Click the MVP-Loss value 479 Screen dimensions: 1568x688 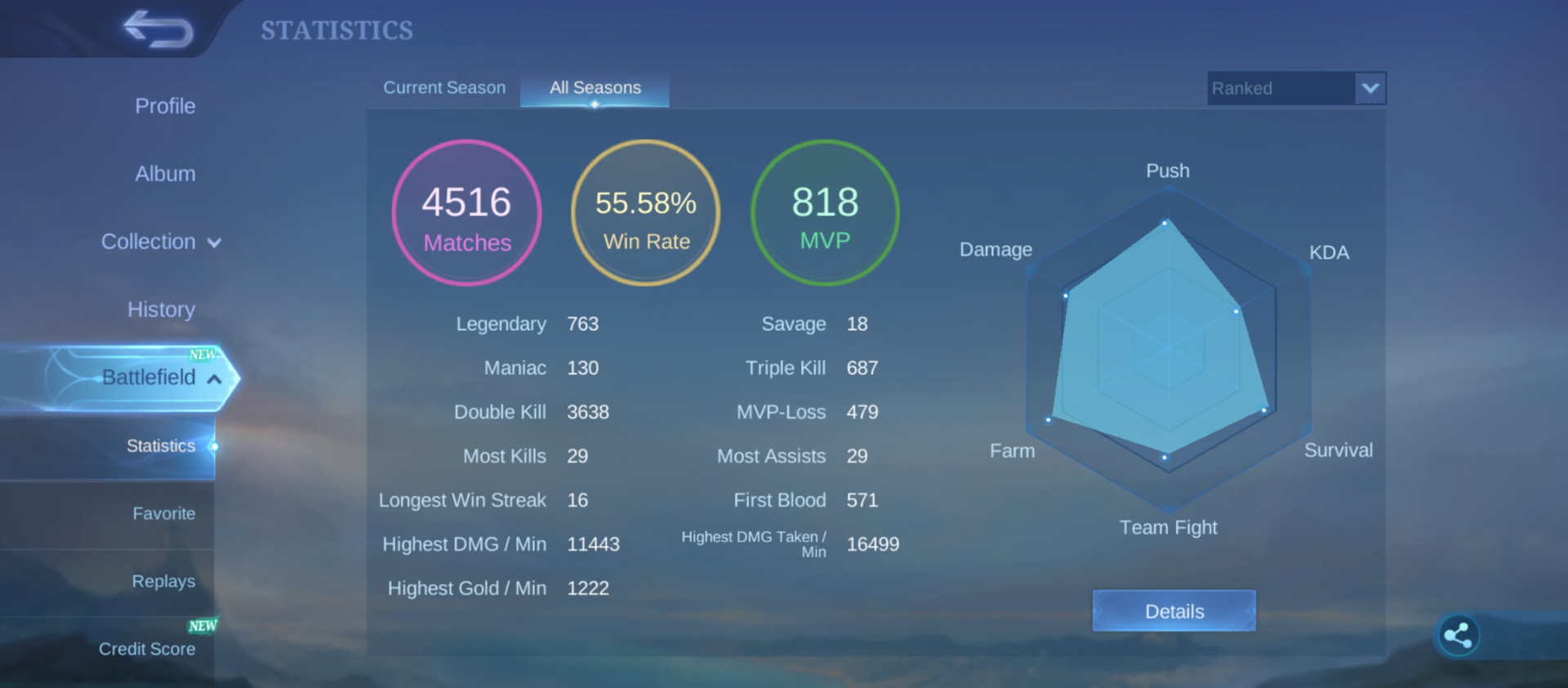(862, 412)
